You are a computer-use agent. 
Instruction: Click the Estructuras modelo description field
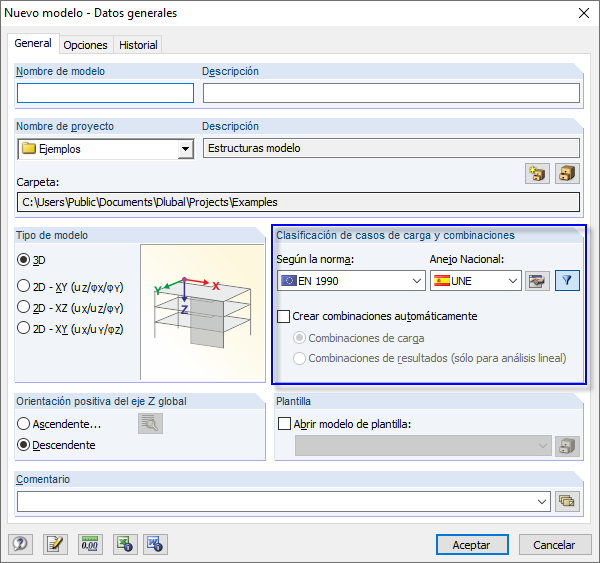[x=391, y=148]
